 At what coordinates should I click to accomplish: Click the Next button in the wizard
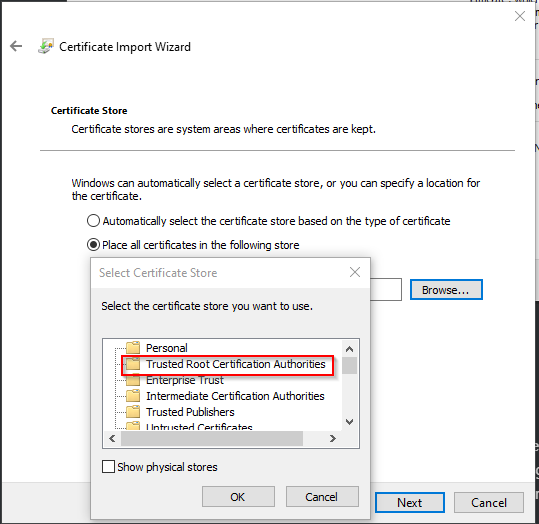coord(410,502)
